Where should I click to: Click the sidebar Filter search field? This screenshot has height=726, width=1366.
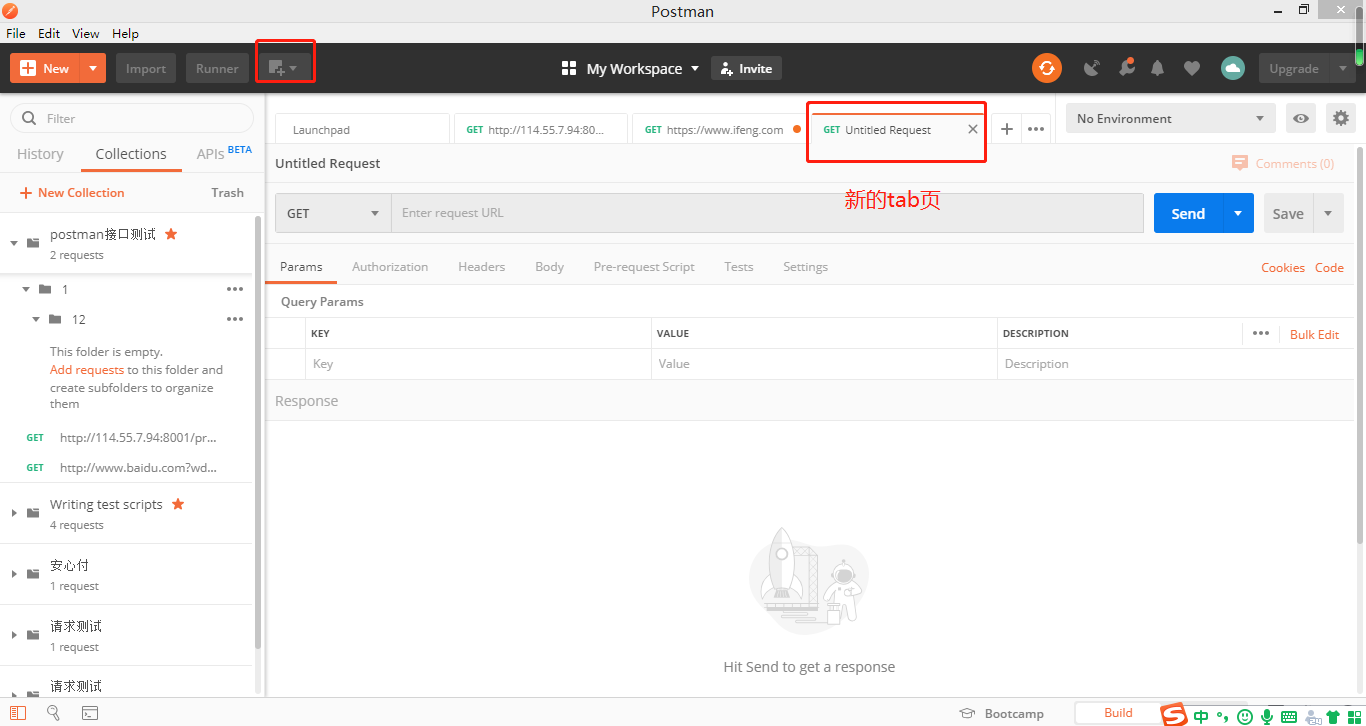132,118
